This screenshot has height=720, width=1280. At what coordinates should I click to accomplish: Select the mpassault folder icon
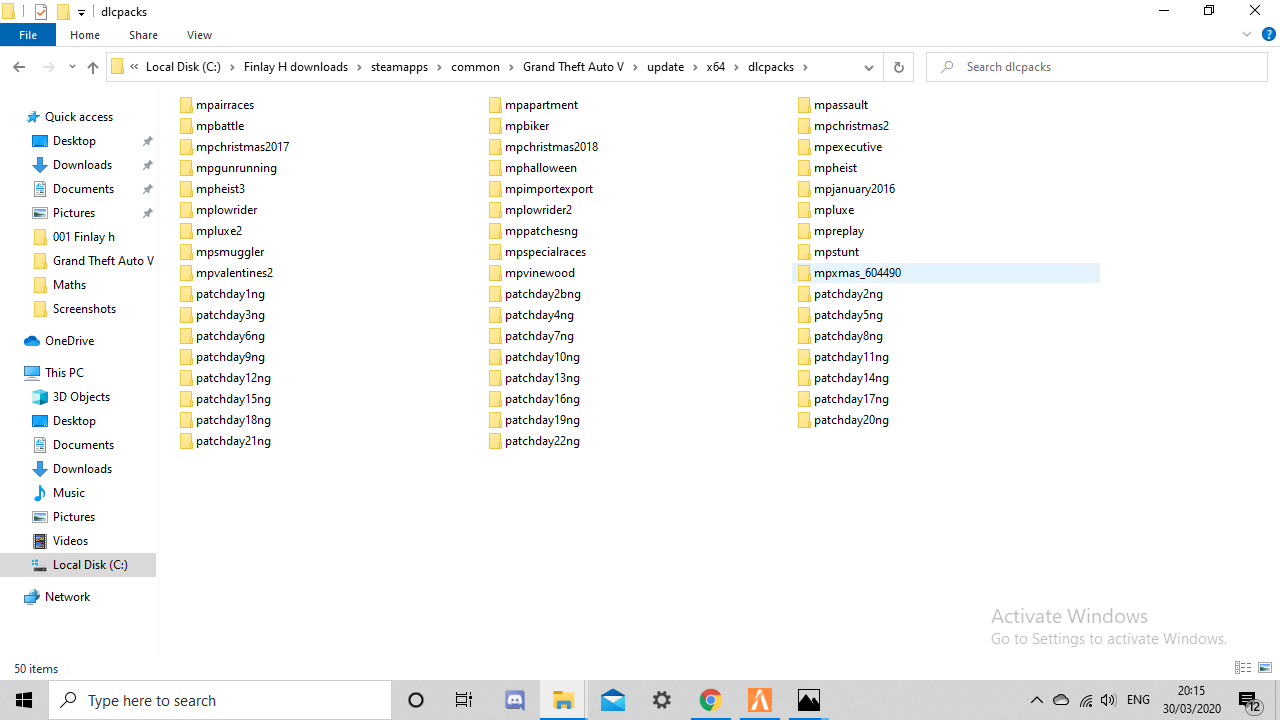pos(804,105)
